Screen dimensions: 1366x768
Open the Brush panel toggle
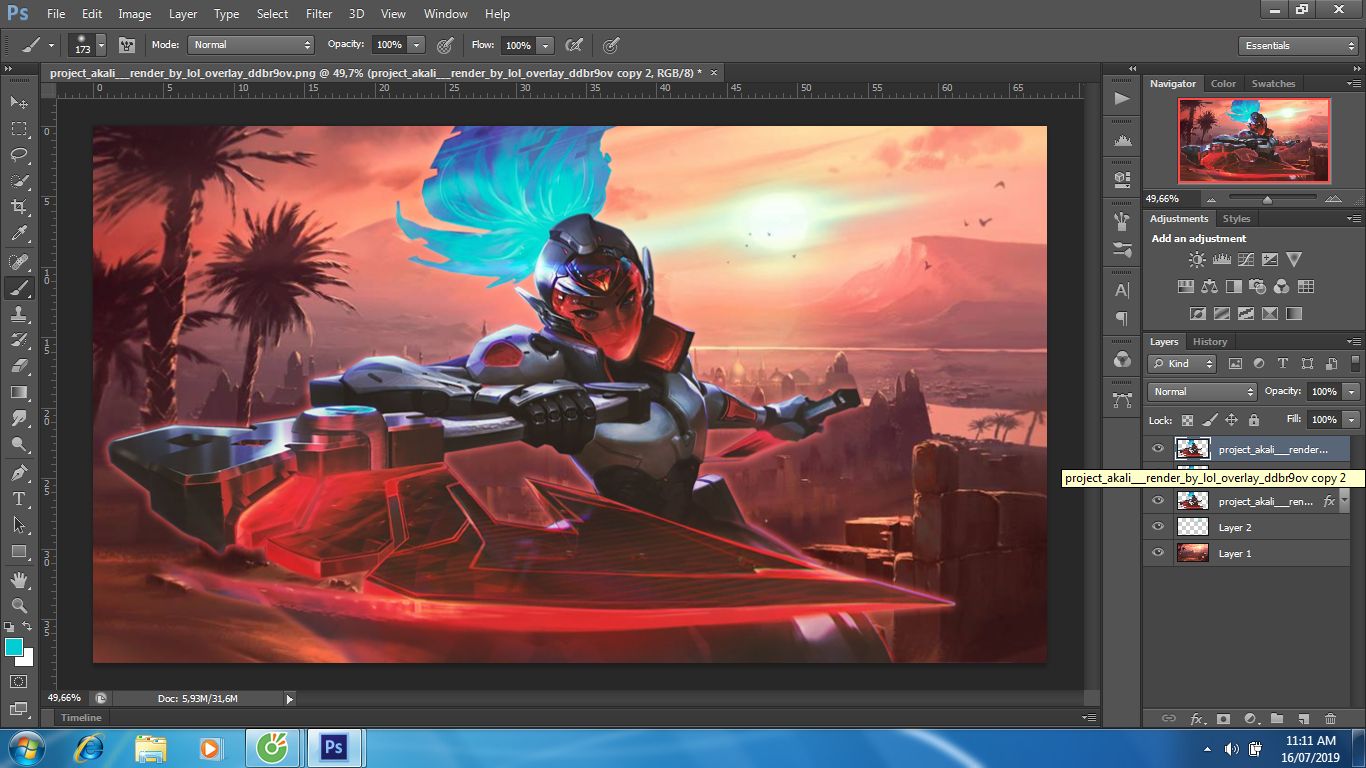127,45
